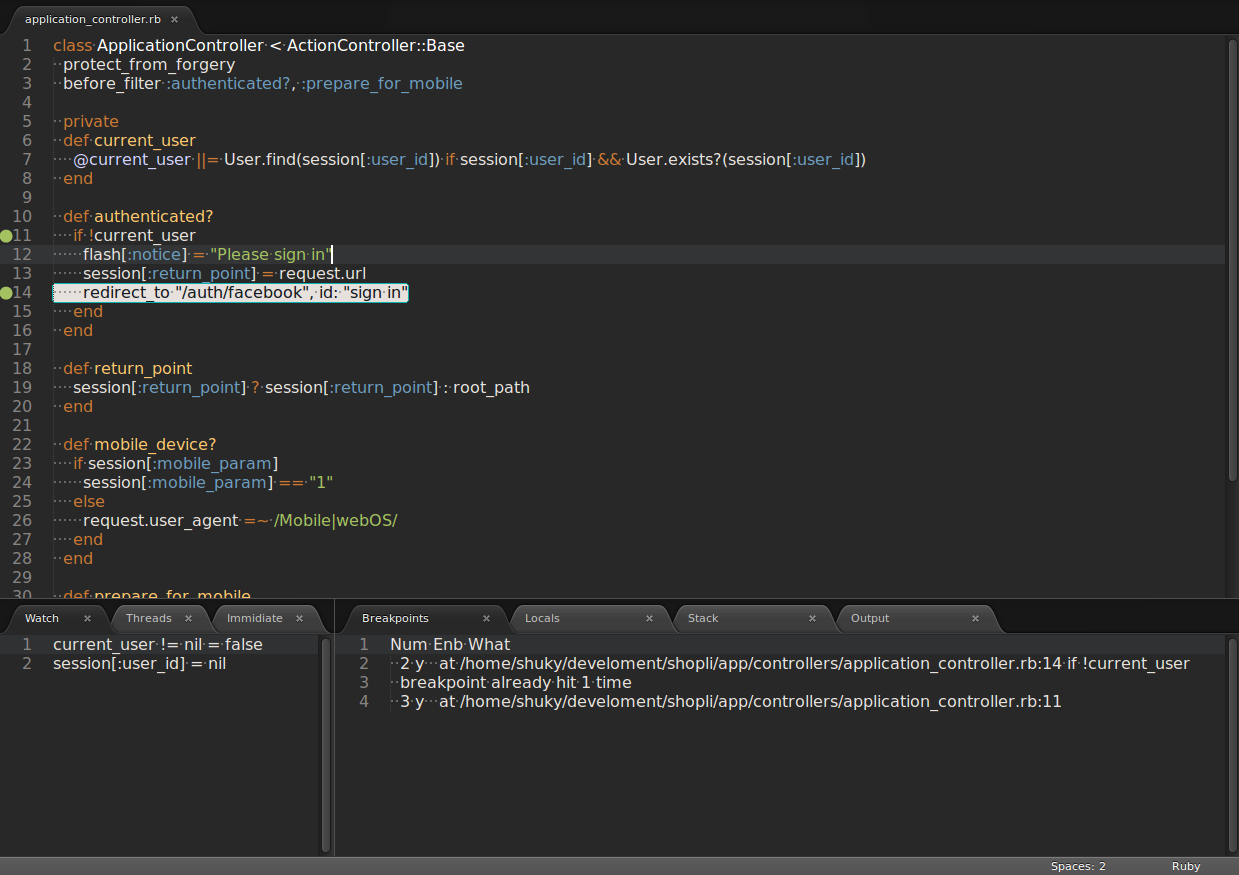Open the Spaces: 2 indentation selector
The width and height of the screenshot is (1239, 875).
tap(1078, 866)
